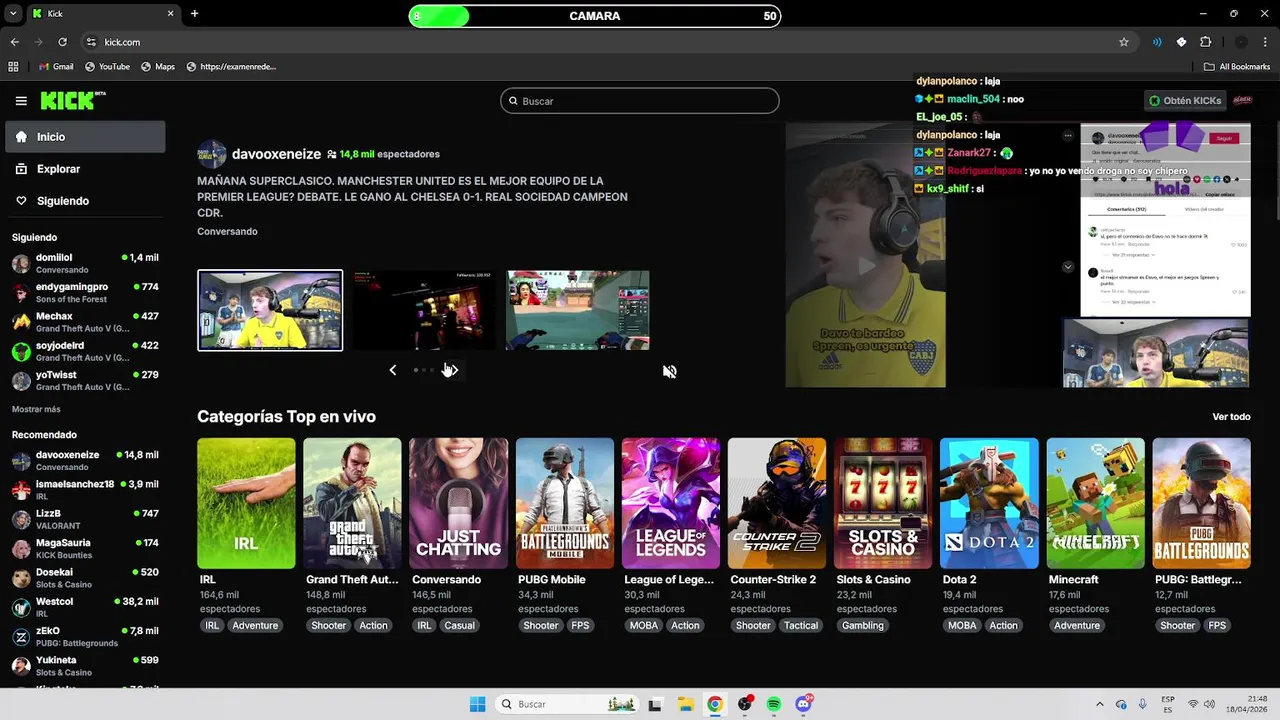
Task: Focus the Kick Buscar search field
Action: click(x=640, y=101)
